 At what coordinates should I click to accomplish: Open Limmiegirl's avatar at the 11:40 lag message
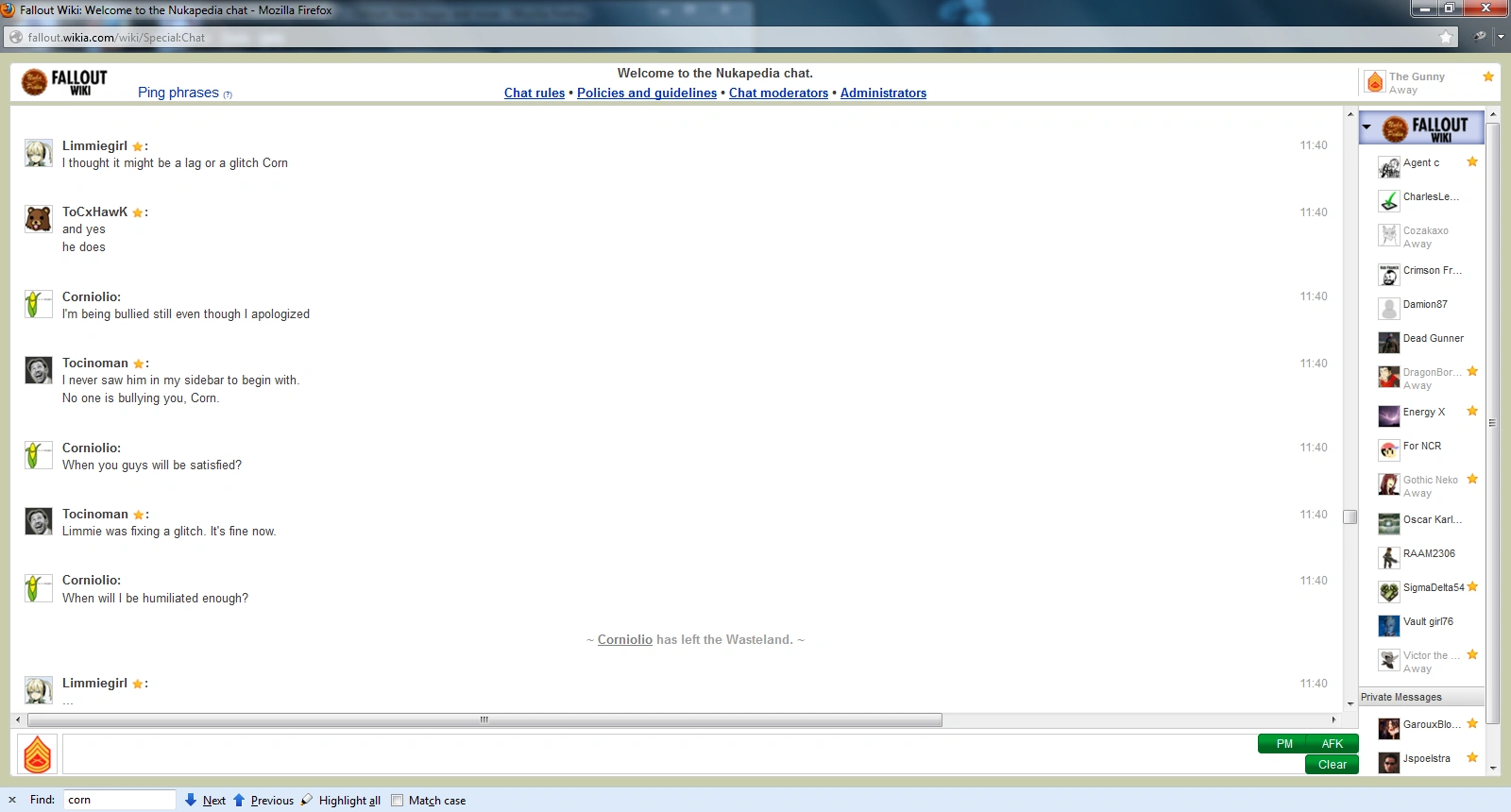point(39,153)
